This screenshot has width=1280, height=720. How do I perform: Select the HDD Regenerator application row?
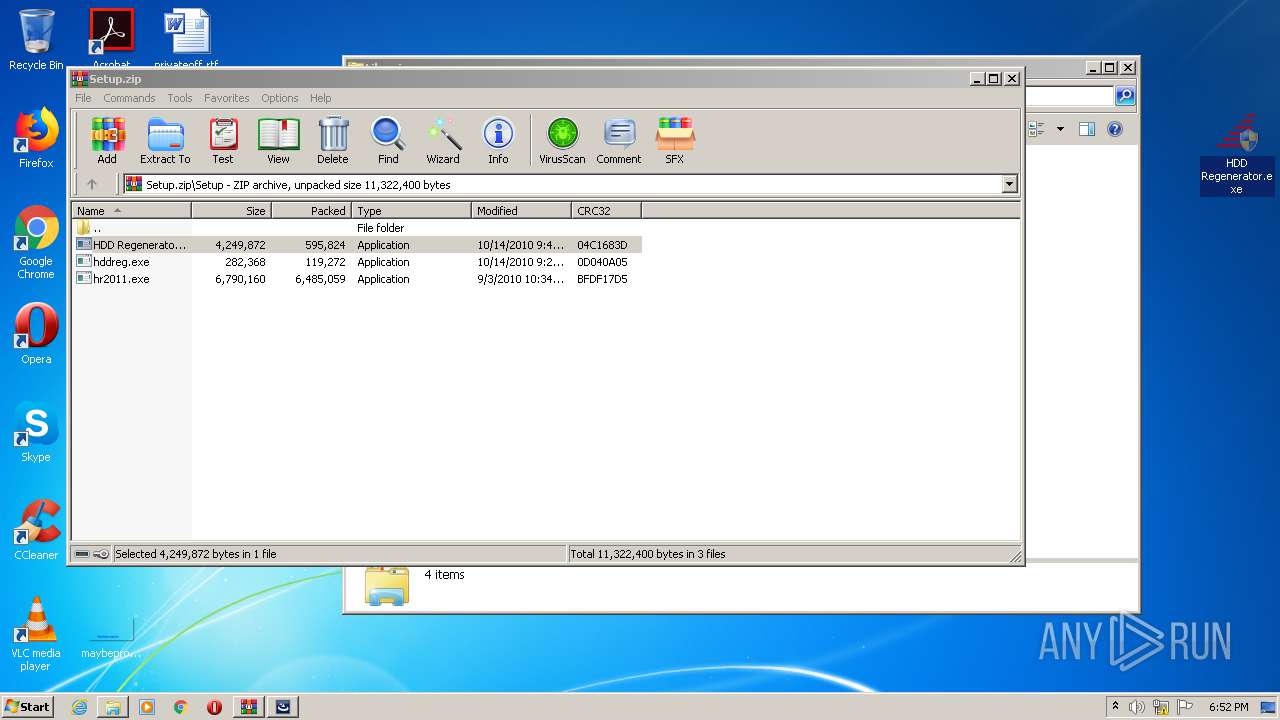click(x=357, y=245)
